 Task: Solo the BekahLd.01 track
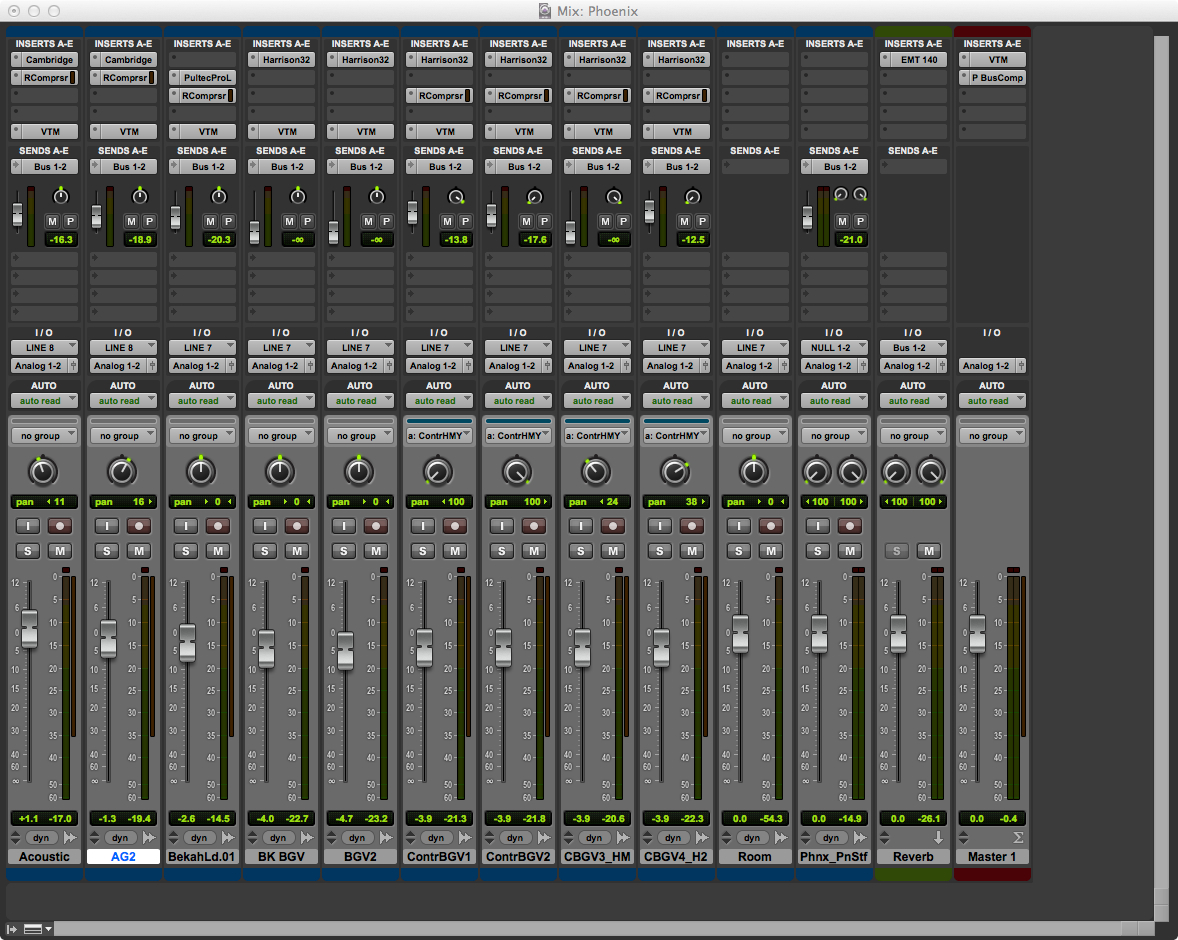[186, 551]
